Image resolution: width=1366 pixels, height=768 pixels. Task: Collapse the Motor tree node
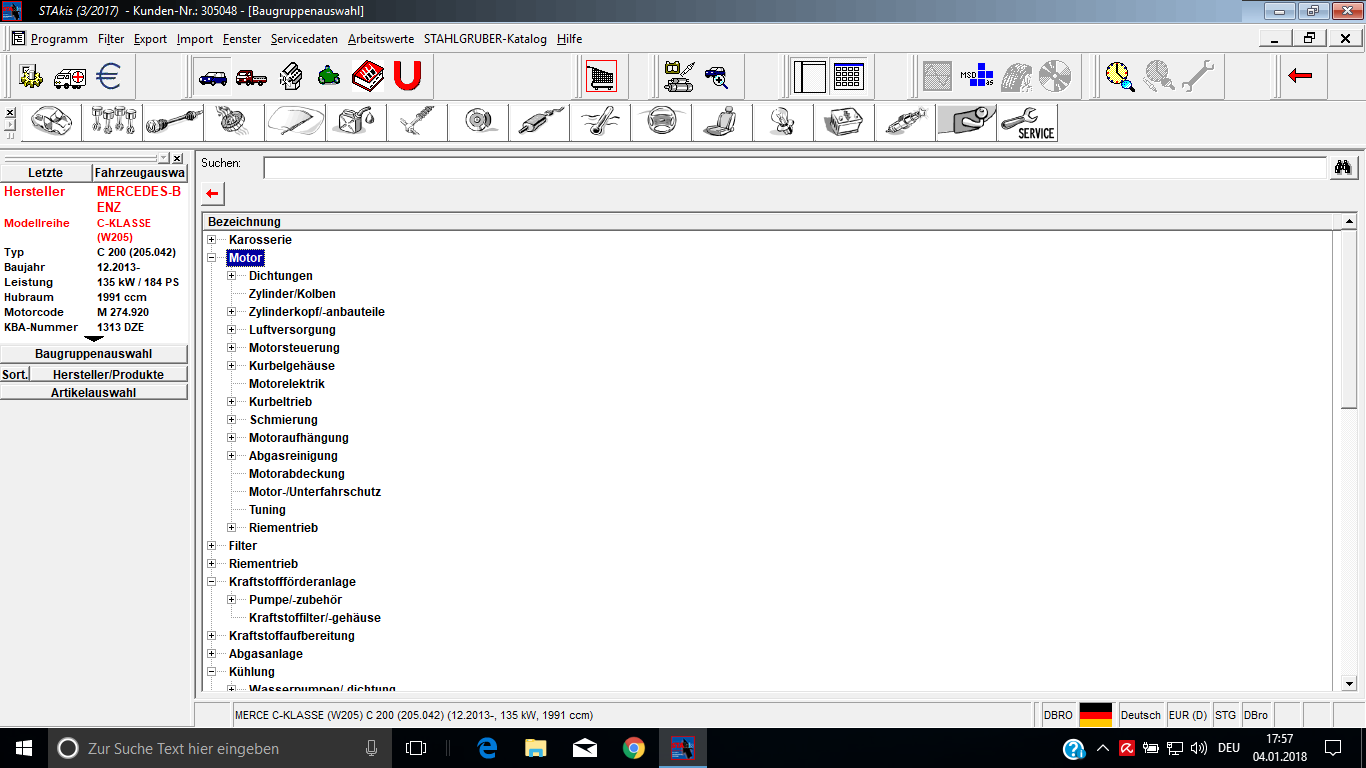(211, 258)
